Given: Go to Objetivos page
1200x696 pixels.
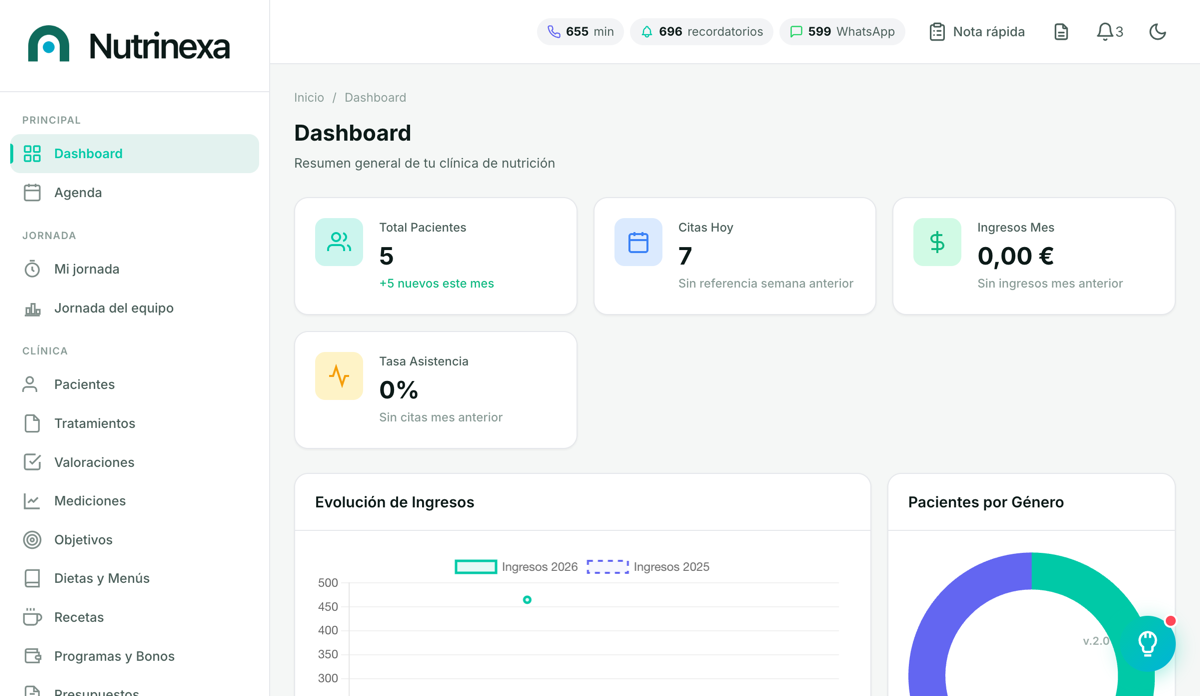Looking at the screenshot, I should pyautogui.click(x=135, y=540).
